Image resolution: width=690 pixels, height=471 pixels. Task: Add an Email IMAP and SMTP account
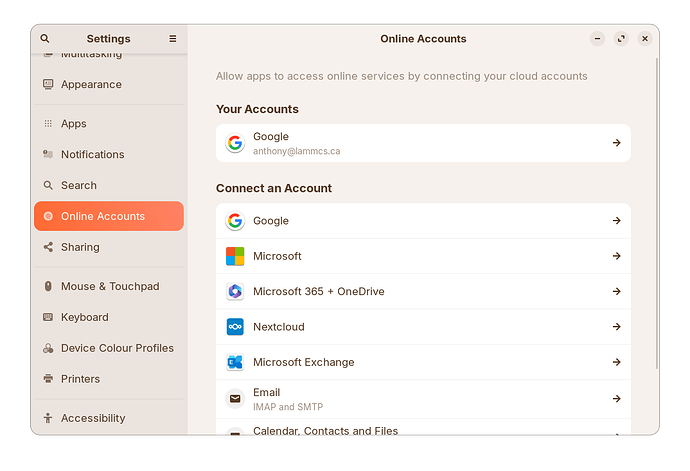click(x=420, y=398)
